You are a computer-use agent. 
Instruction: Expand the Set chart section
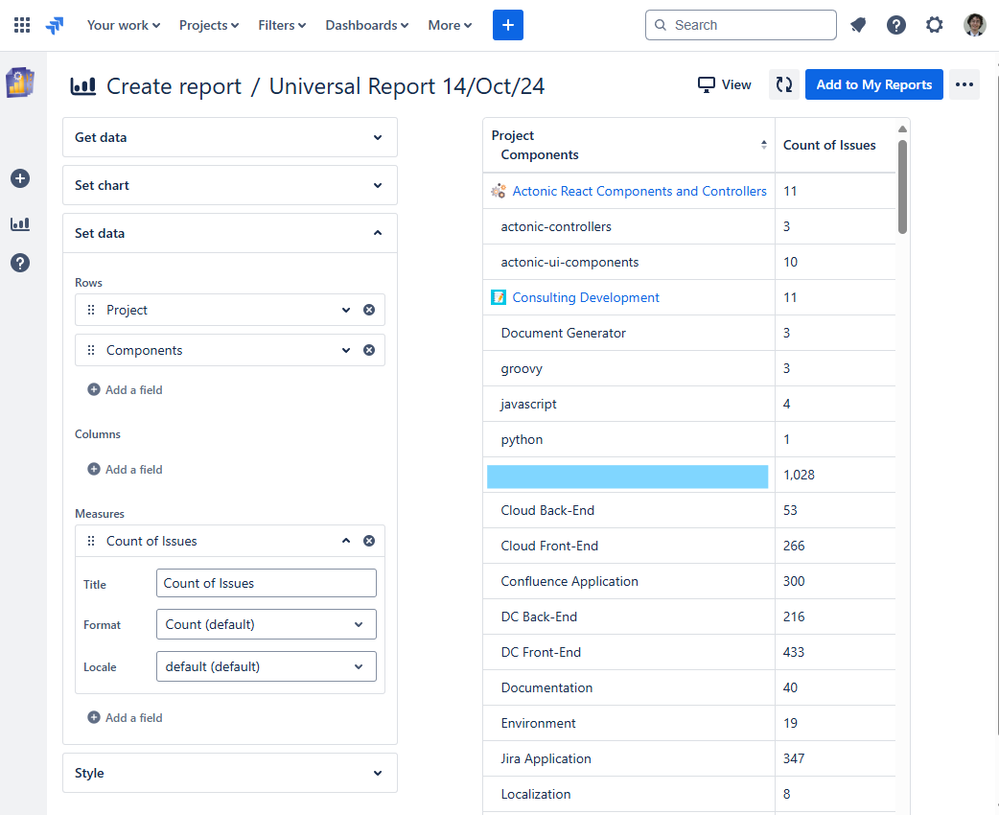click(x=230, y=185)
